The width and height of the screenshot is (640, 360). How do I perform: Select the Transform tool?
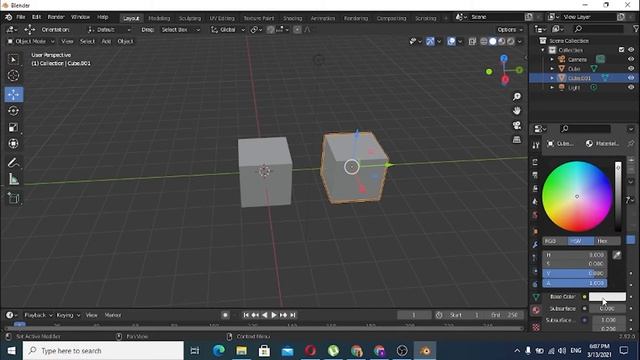(13, 144)
